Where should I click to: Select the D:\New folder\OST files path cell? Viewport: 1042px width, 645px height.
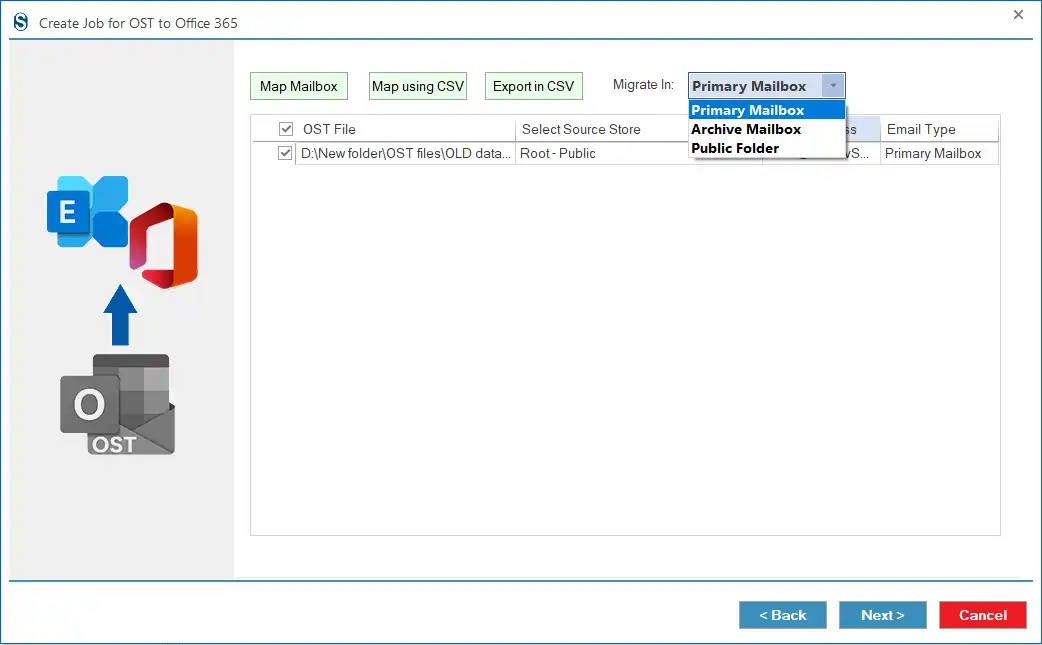point(405,153)
